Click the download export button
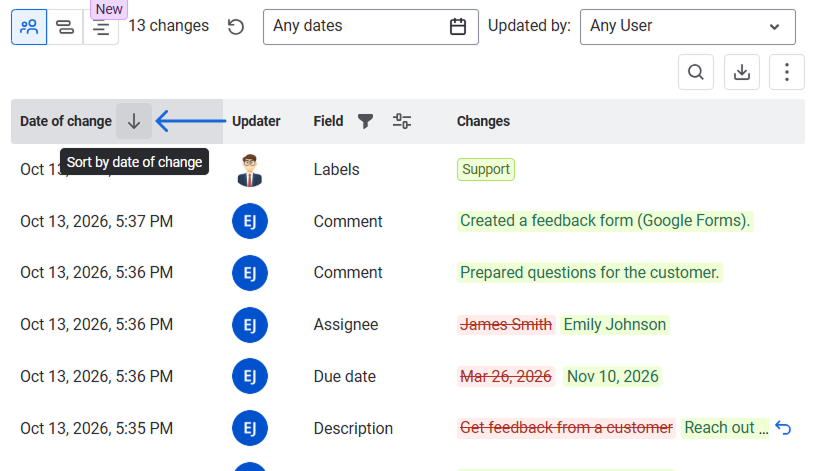Screen dimensions: 817x471 741,72
